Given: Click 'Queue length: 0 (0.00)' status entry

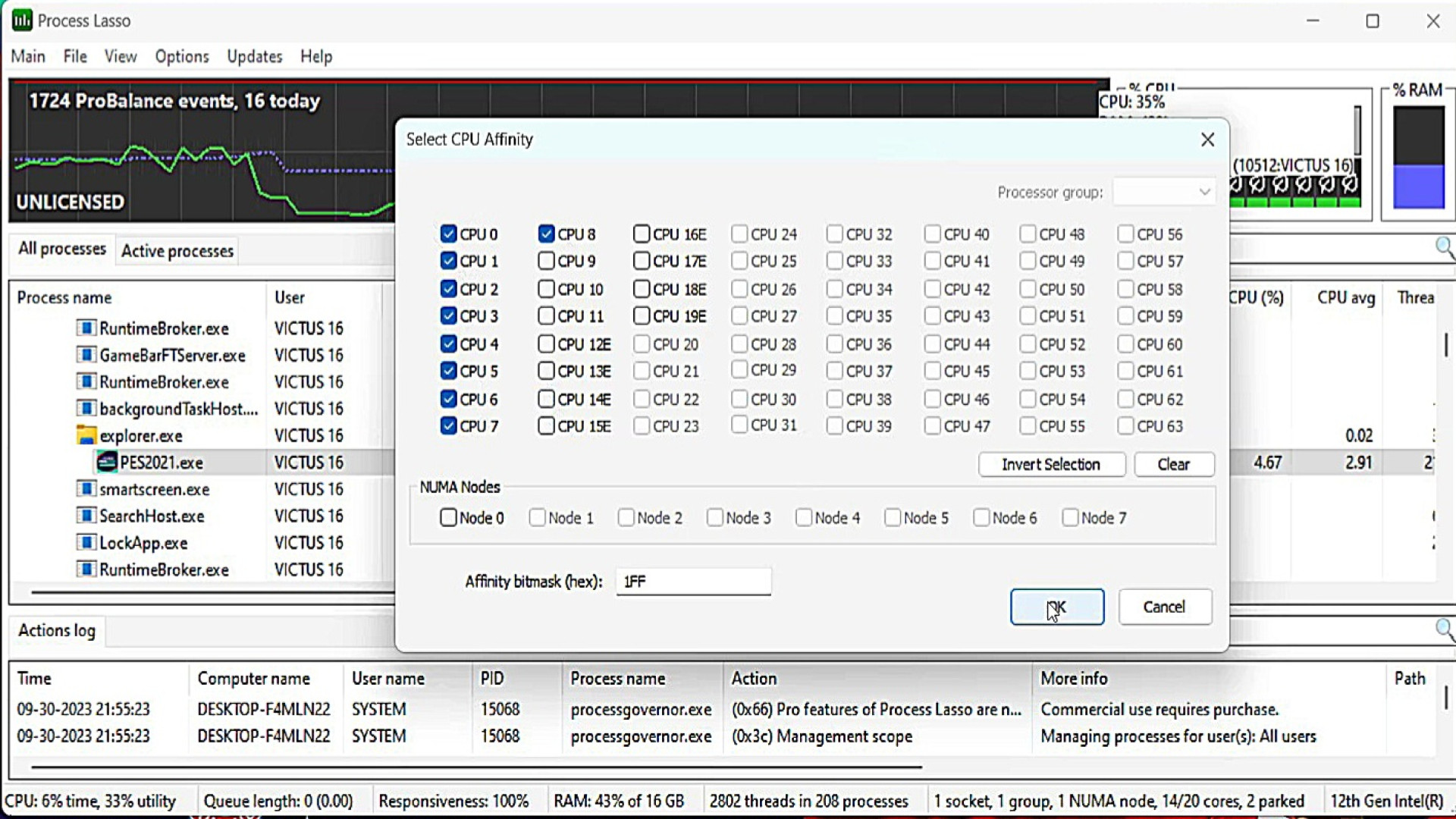Looking at the screenshot, I should 278,801.
